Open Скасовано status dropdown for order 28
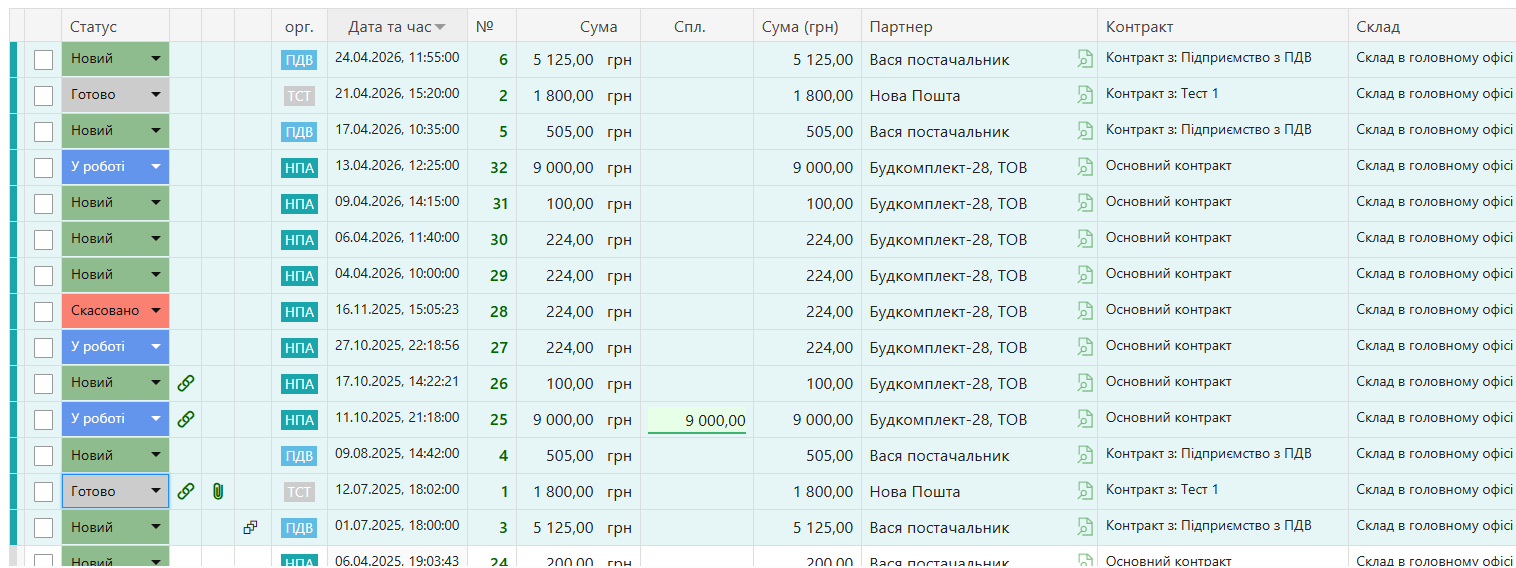Viewport: 1516px width, 568px height. click(115, 311)
